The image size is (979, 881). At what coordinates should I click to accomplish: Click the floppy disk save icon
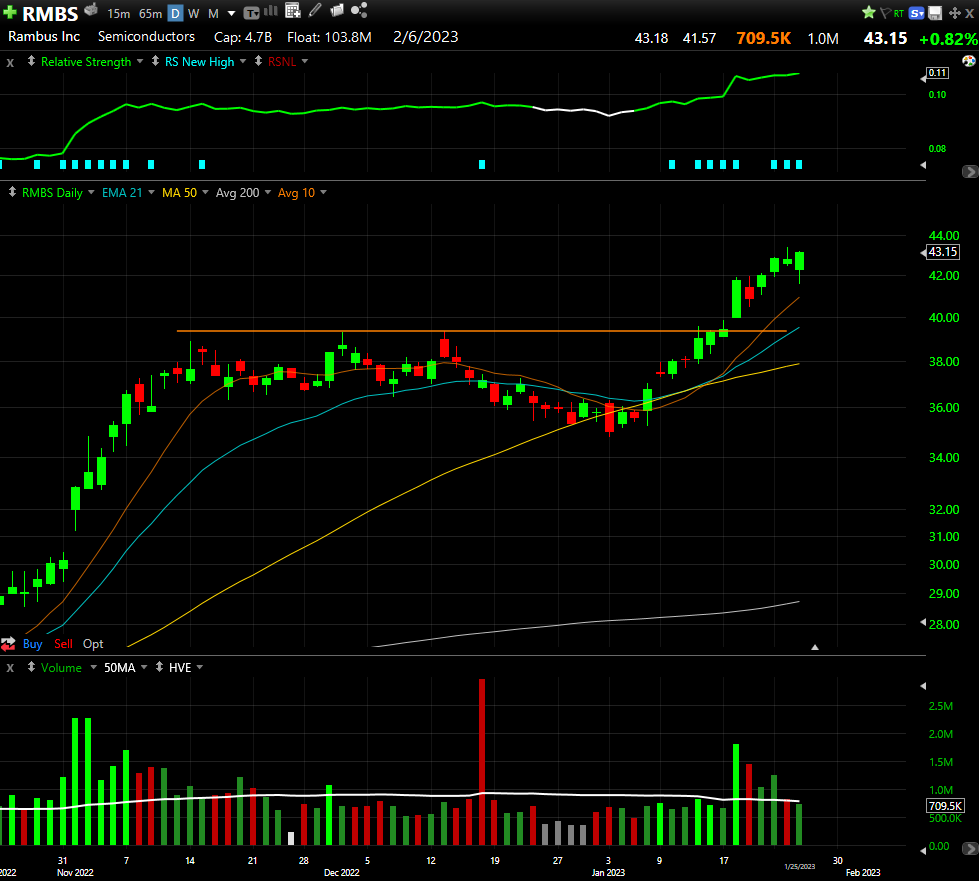[x=935, y=13]
